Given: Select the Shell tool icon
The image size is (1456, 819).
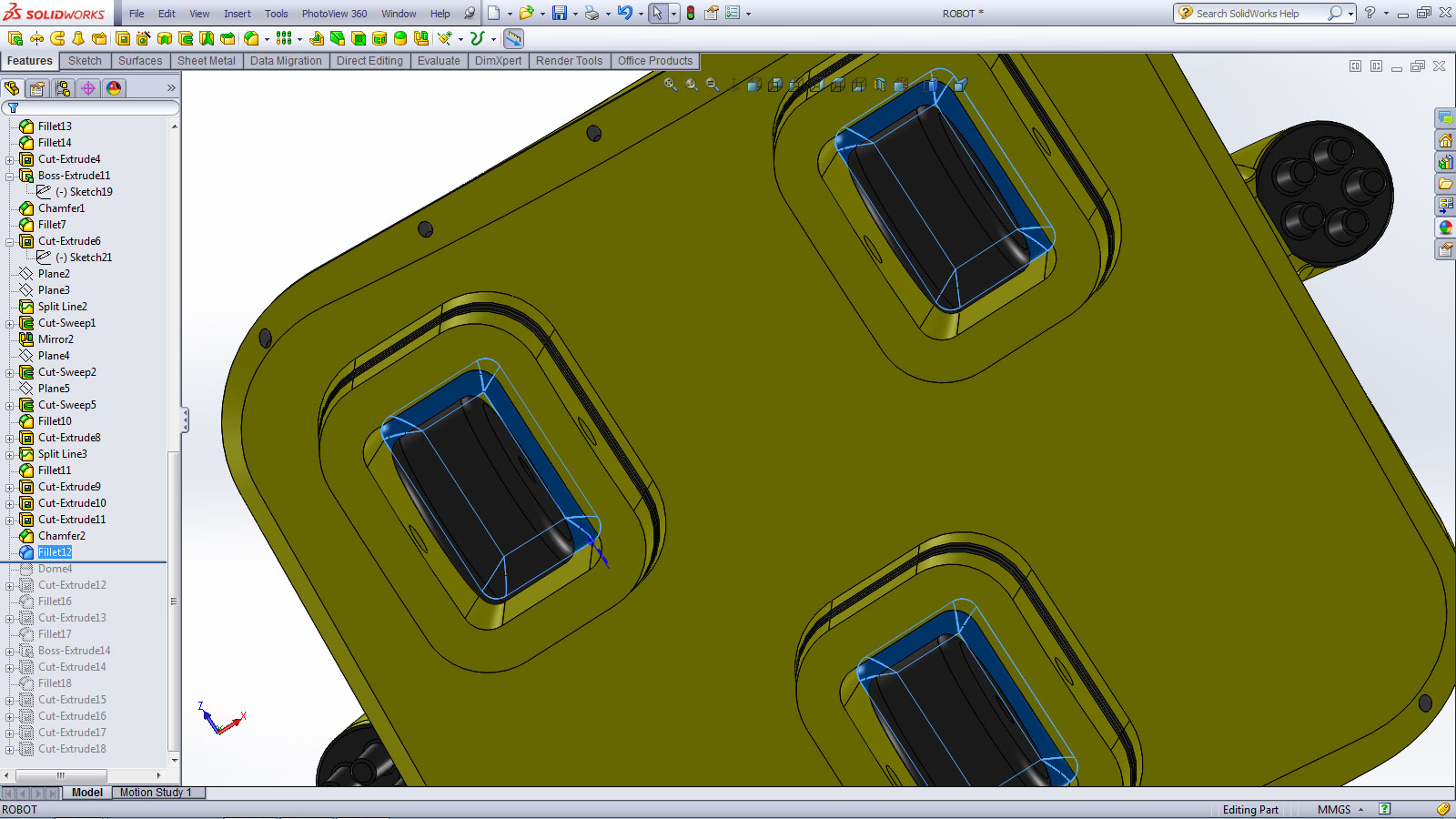Looking at the screenshot, I should (359, 38).
